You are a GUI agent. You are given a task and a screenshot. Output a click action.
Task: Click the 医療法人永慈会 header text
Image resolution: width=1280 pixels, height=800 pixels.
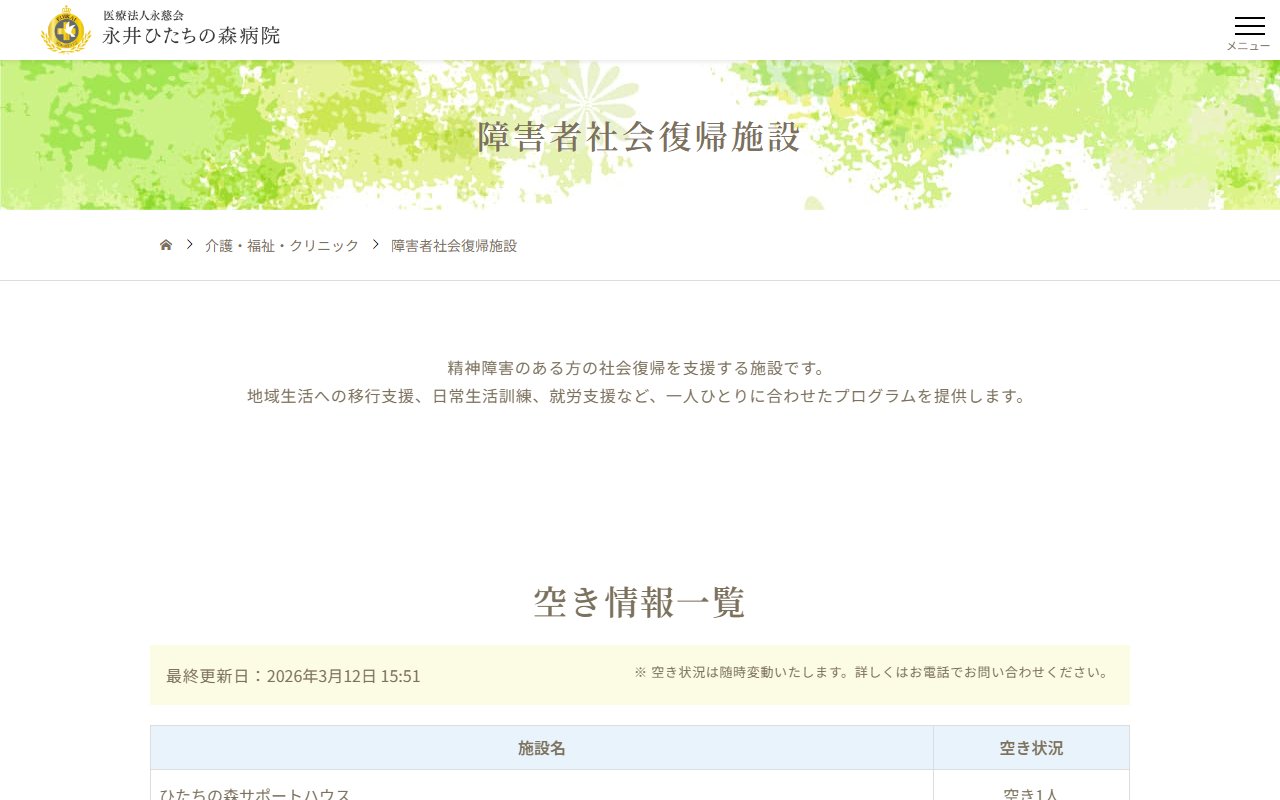point(144,15)
